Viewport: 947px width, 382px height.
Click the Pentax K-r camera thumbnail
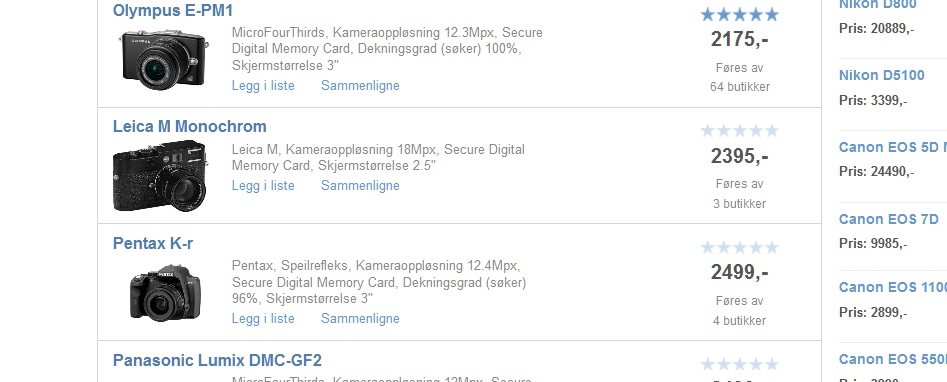click(165, 292)
